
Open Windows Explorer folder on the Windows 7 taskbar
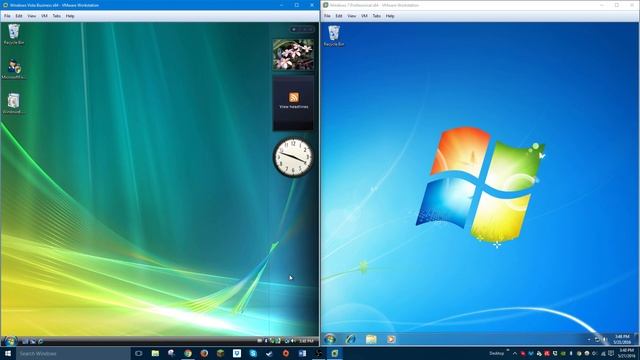click(371, 339)
